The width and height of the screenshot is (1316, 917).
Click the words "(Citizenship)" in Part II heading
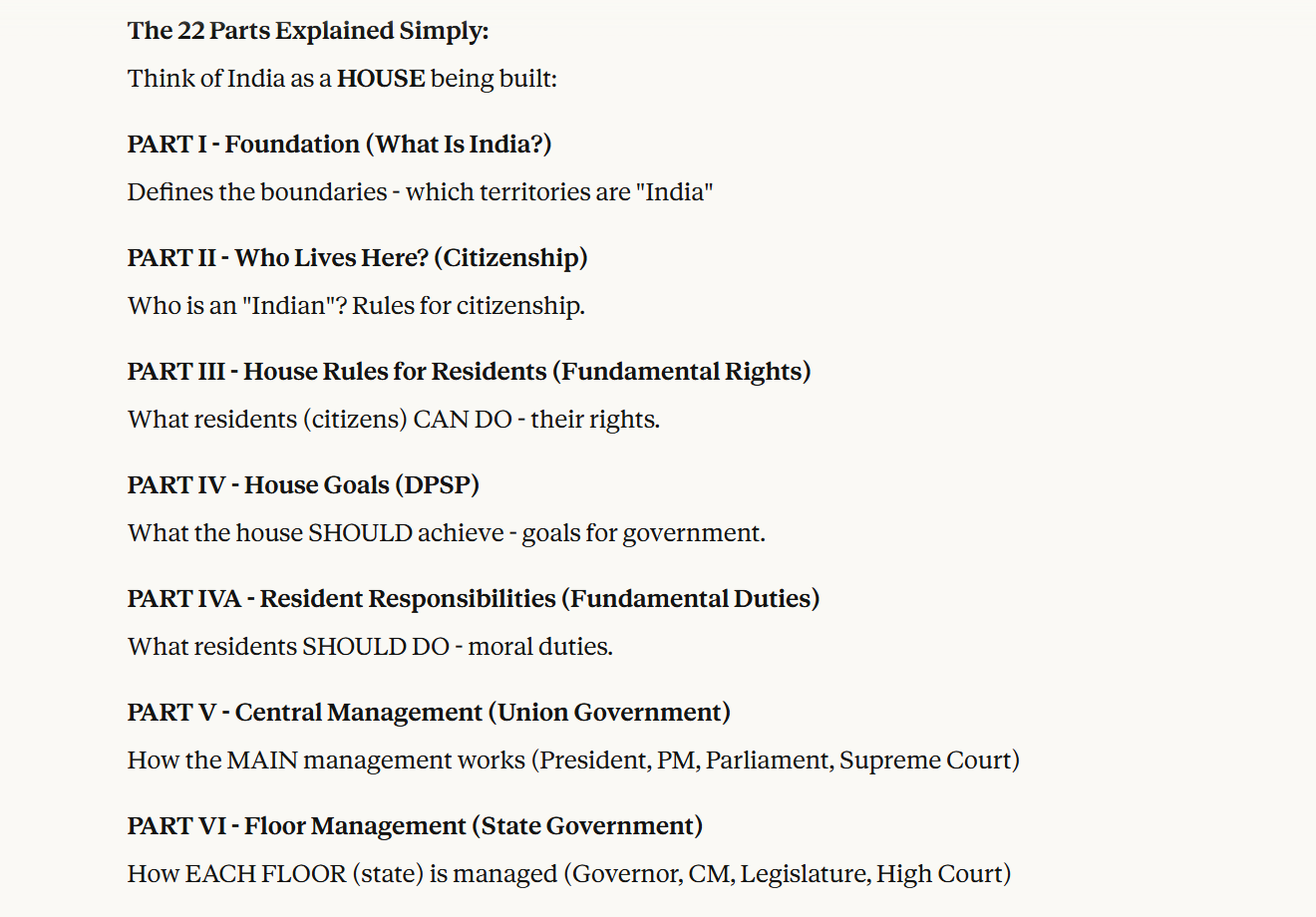(510, 258)
